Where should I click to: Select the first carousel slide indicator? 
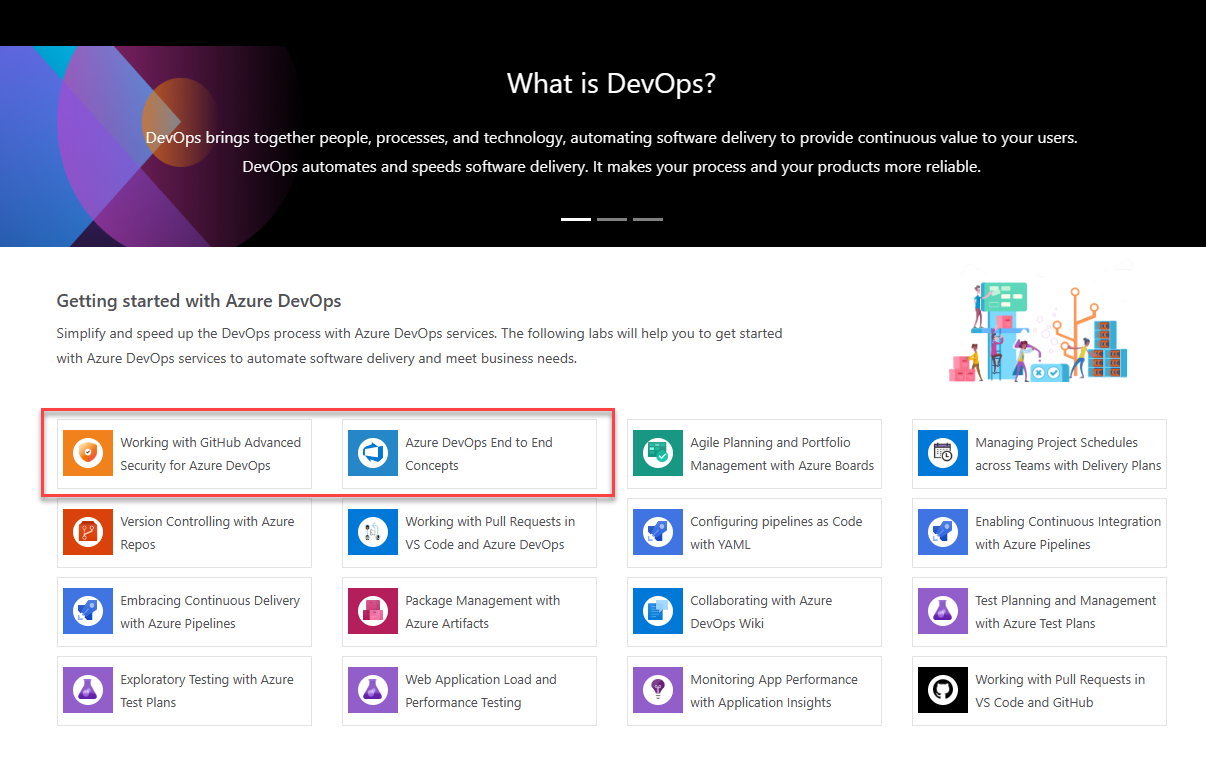pos(576,218)
